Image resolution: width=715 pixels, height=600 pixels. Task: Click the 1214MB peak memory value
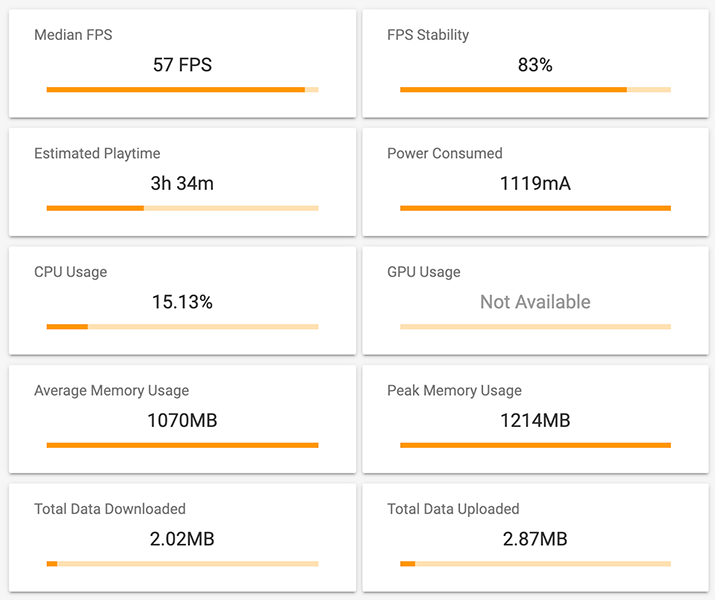(535, 420)
